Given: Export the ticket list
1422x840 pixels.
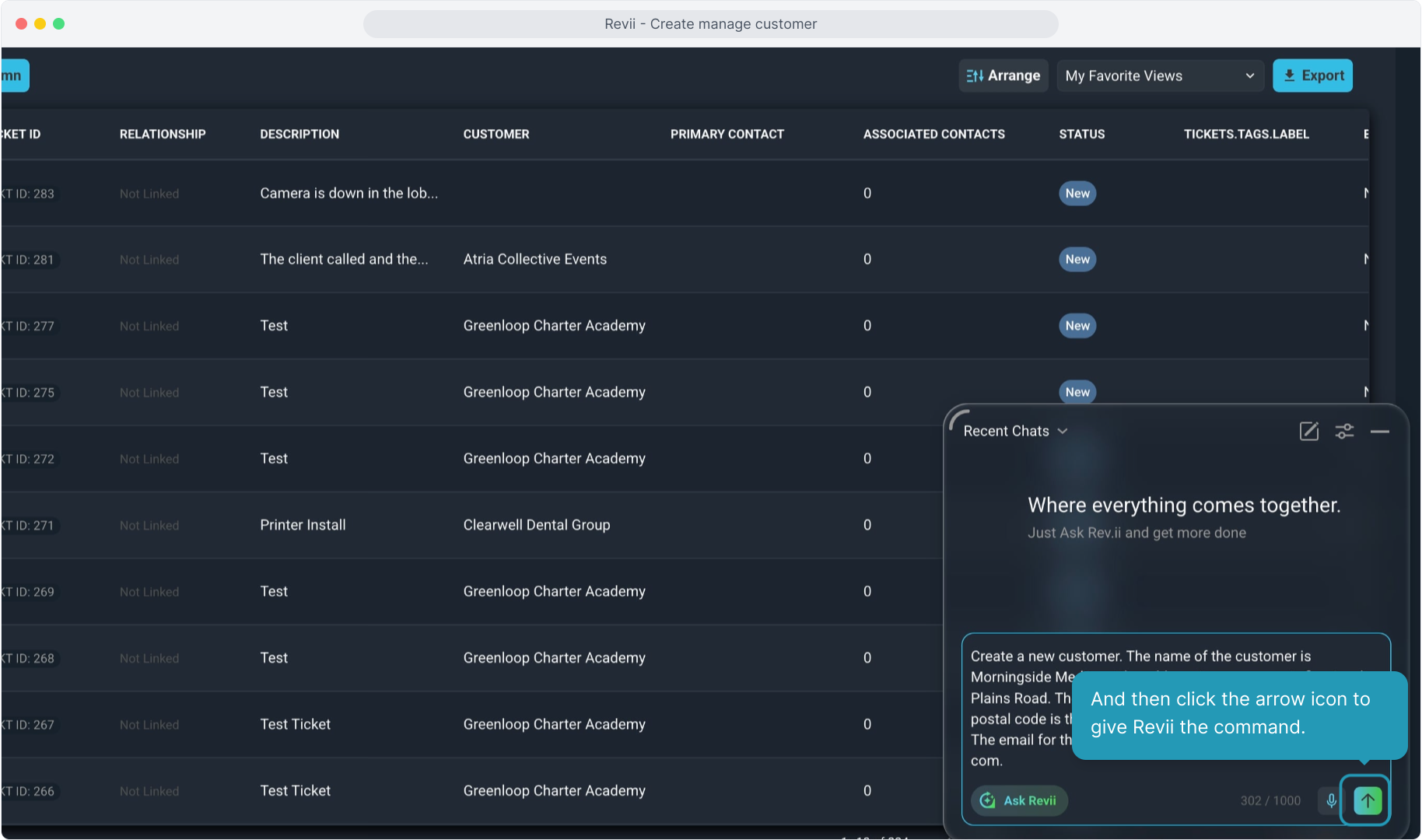Looking at the screenshot, I should tap(1312, 75).
